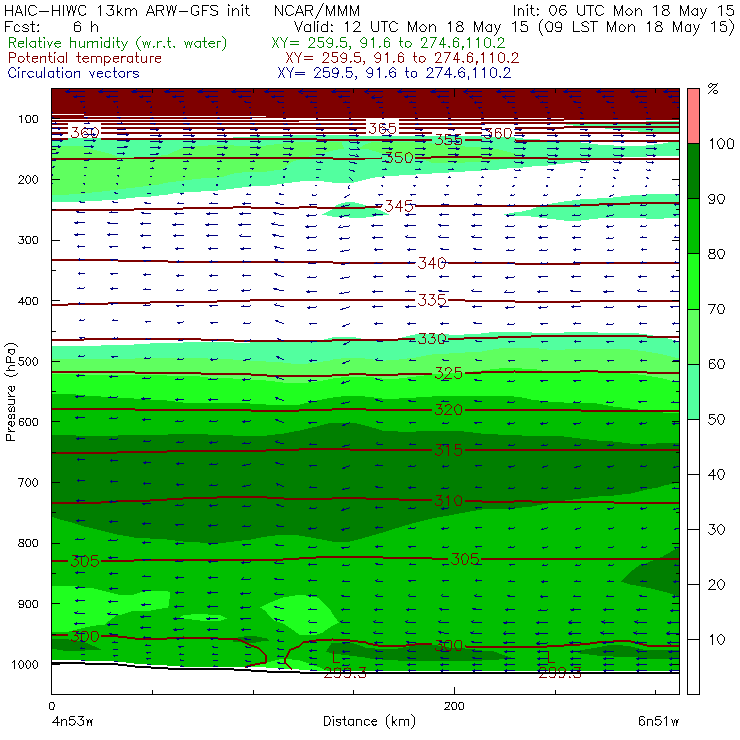Select the '80' colorbar scale label

click(716, 254)
